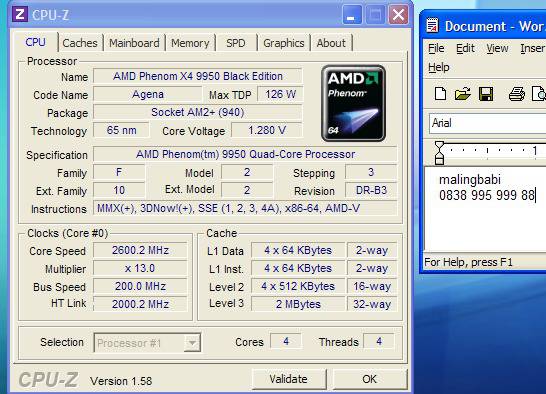Click the 32-way associativity value
Viewport: 546px width, 394px height.
pyautogui.click(x=372, y=304)
